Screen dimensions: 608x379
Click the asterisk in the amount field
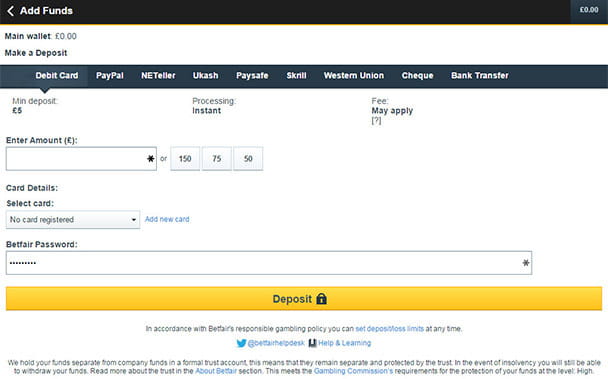150,159
